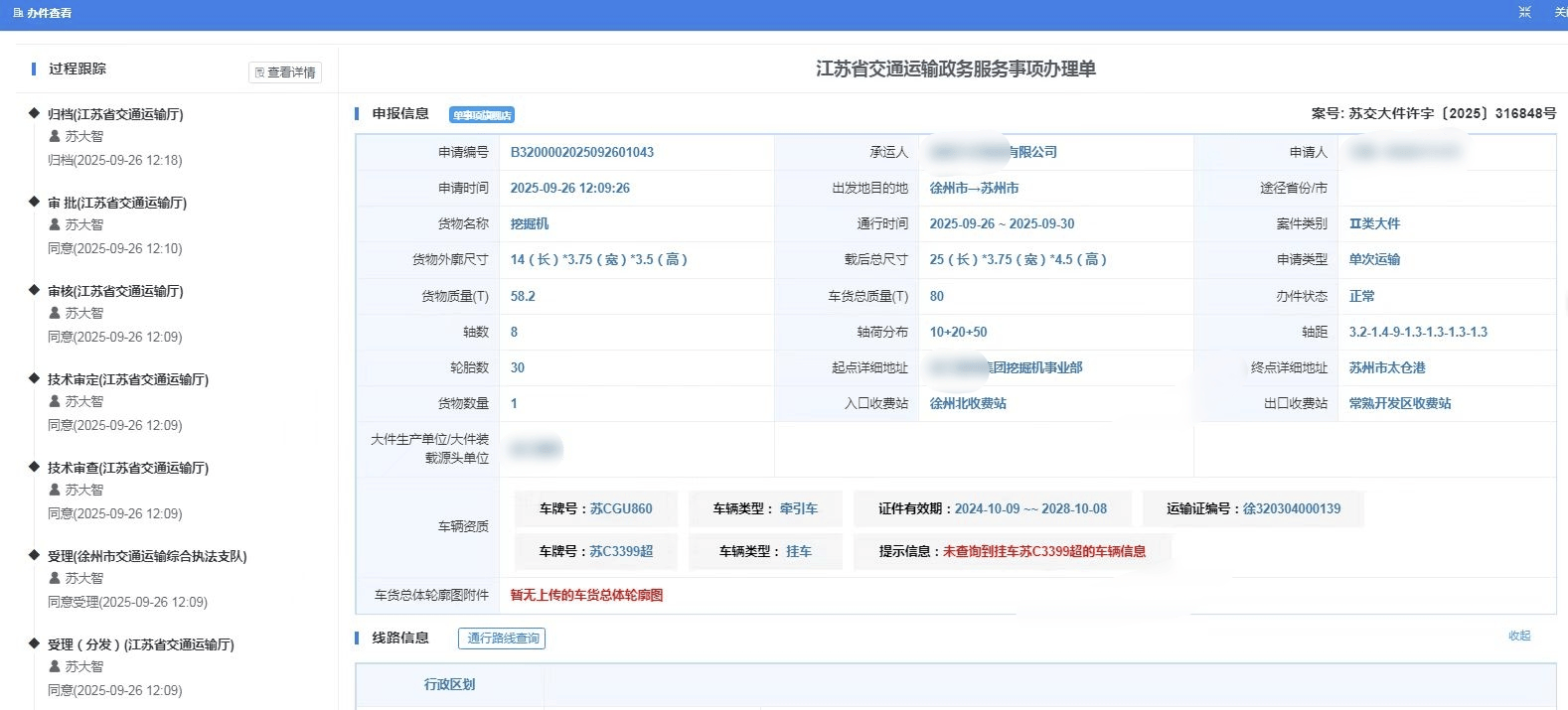Click the exit toll station 常熟开发区收费站
Viewport: 1568px width, 710px height.
[1399, 403]
